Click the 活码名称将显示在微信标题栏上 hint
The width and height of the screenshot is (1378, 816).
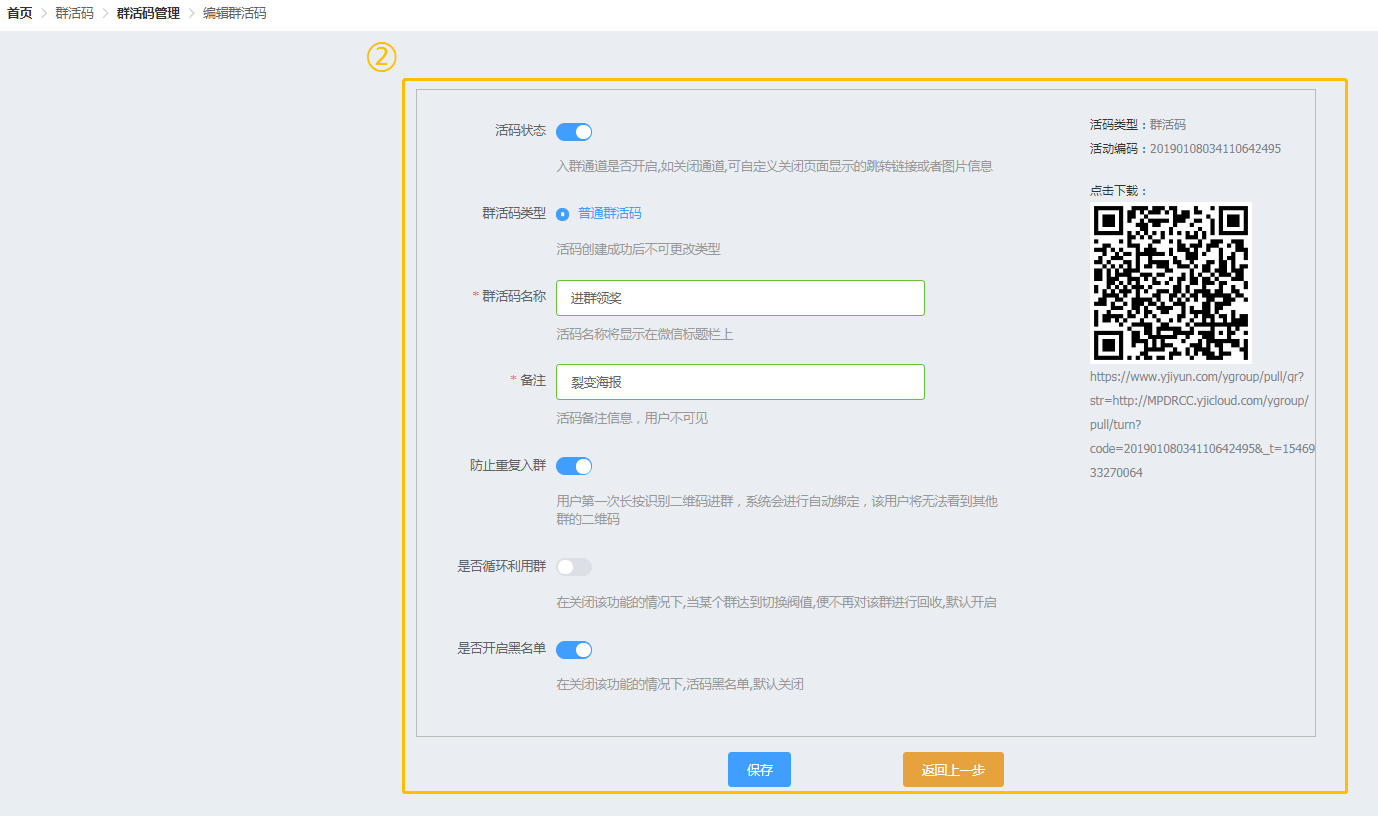(x=645, y=334)
